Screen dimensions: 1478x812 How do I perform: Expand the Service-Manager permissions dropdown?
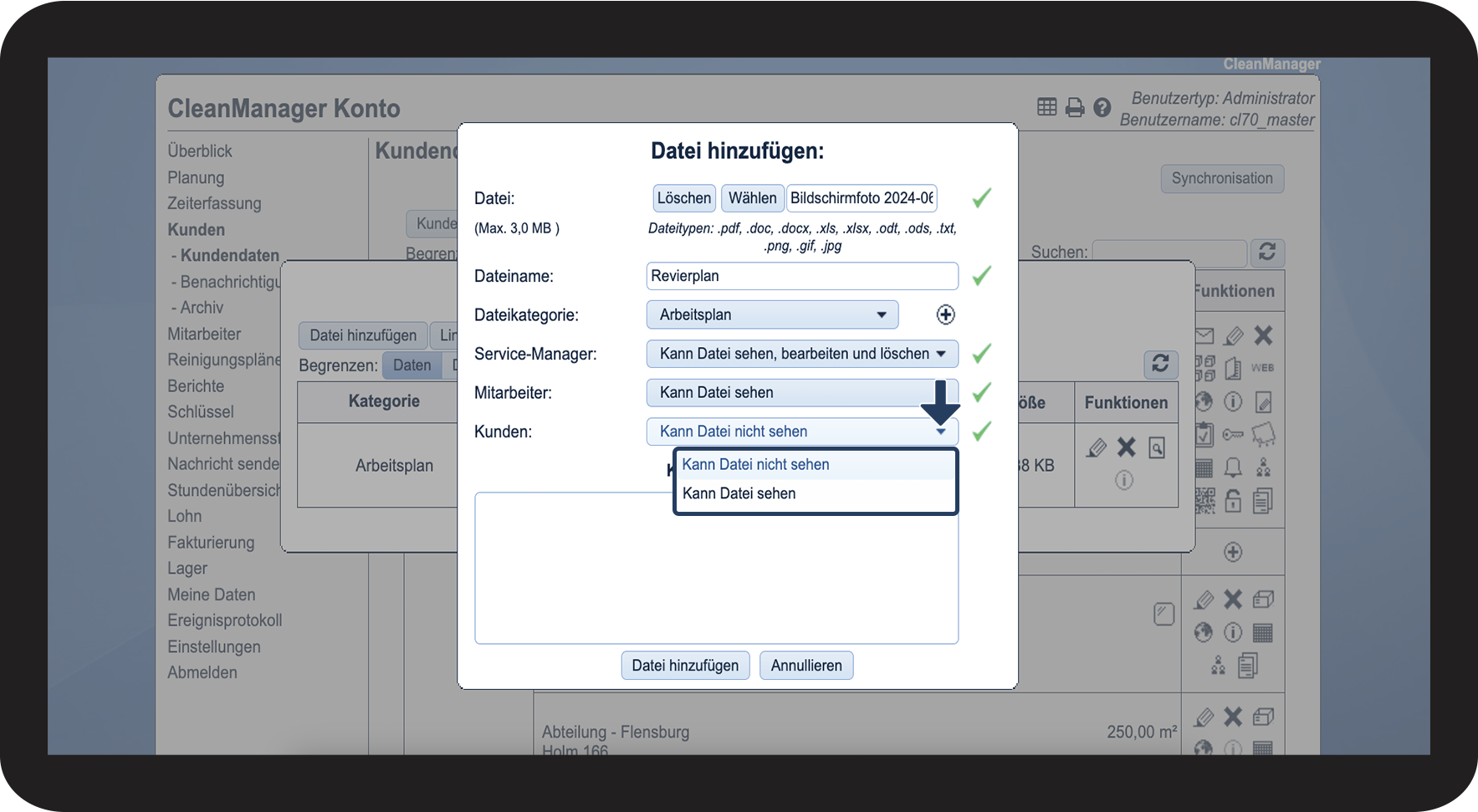point(801,354)
